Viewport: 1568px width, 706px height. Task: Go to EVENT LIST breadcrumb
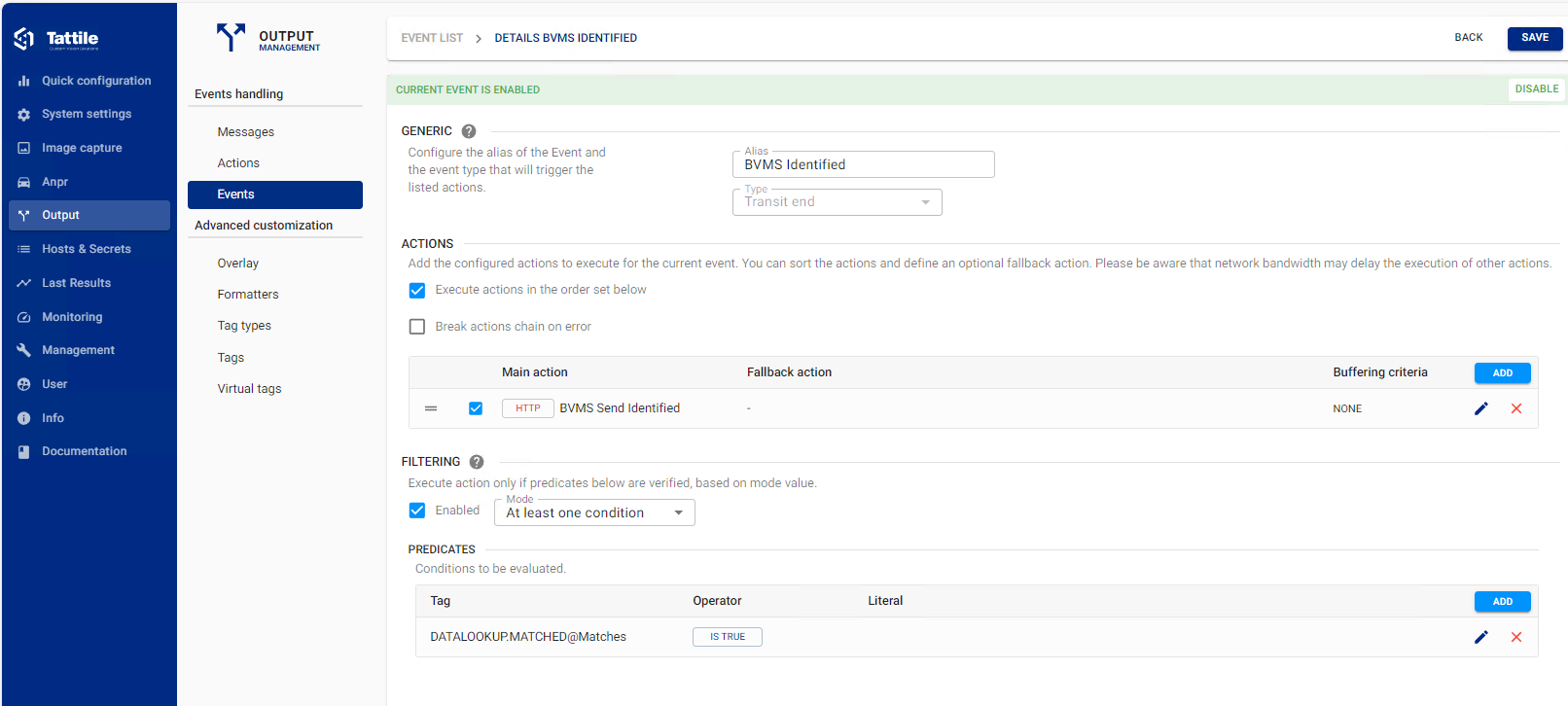coord(432,38)
